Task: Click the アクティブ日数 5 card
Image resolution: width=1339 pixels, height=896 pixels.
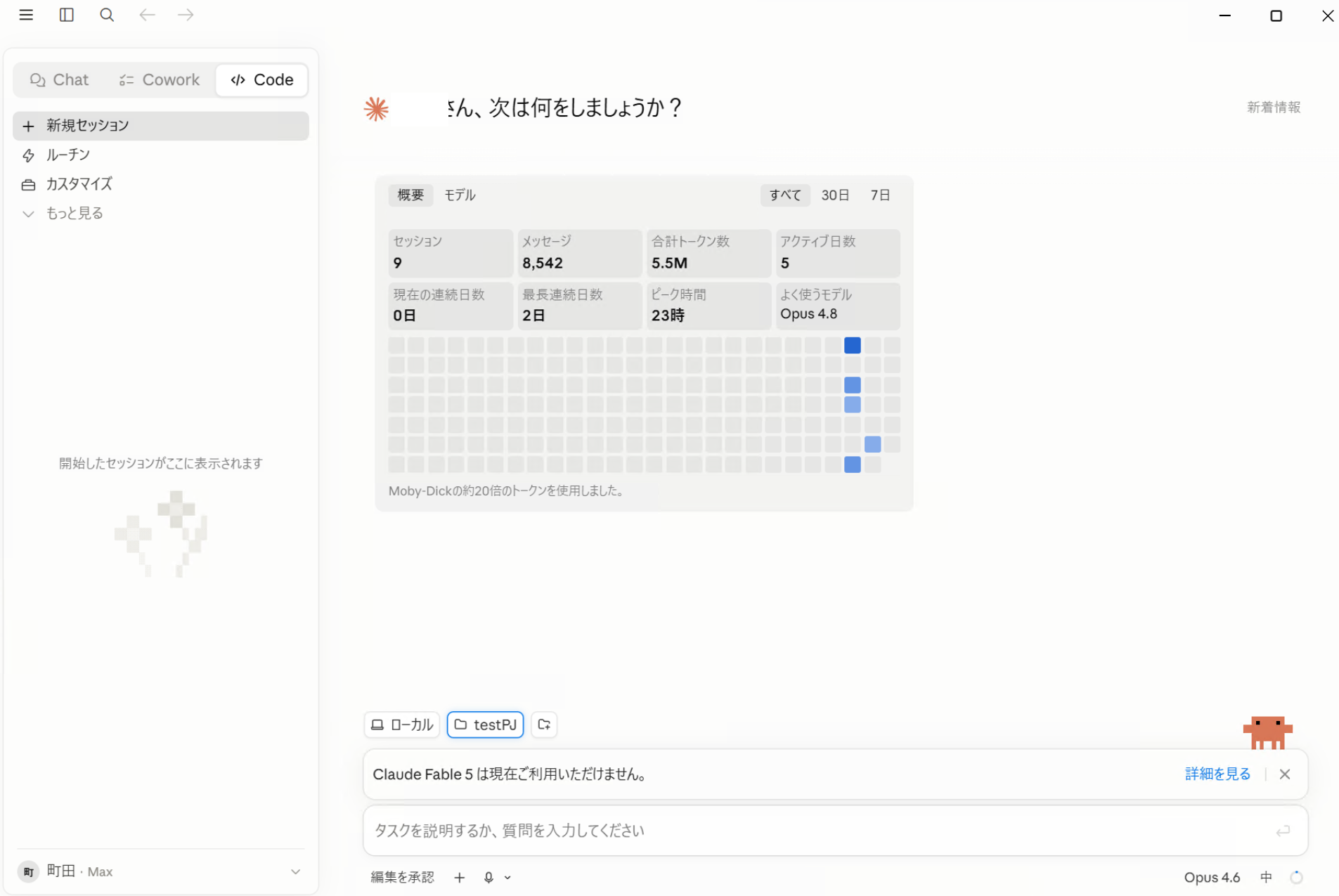Action: coord(838,253)
